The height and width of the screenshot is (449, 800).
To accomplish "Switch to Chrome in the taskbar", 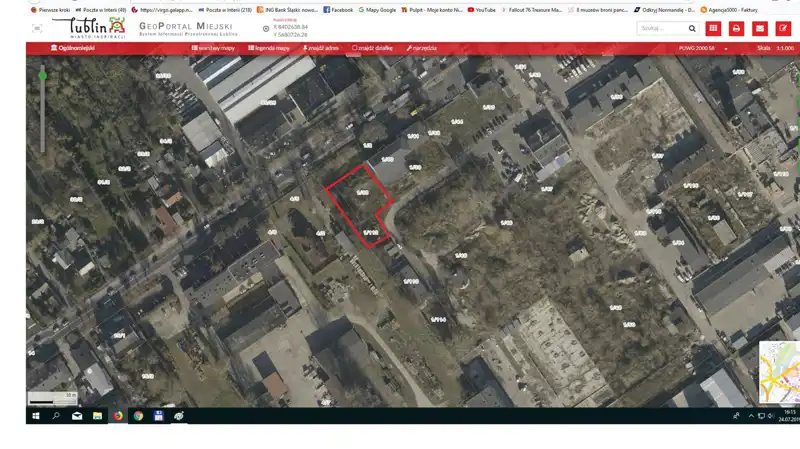I will (138, 416).
